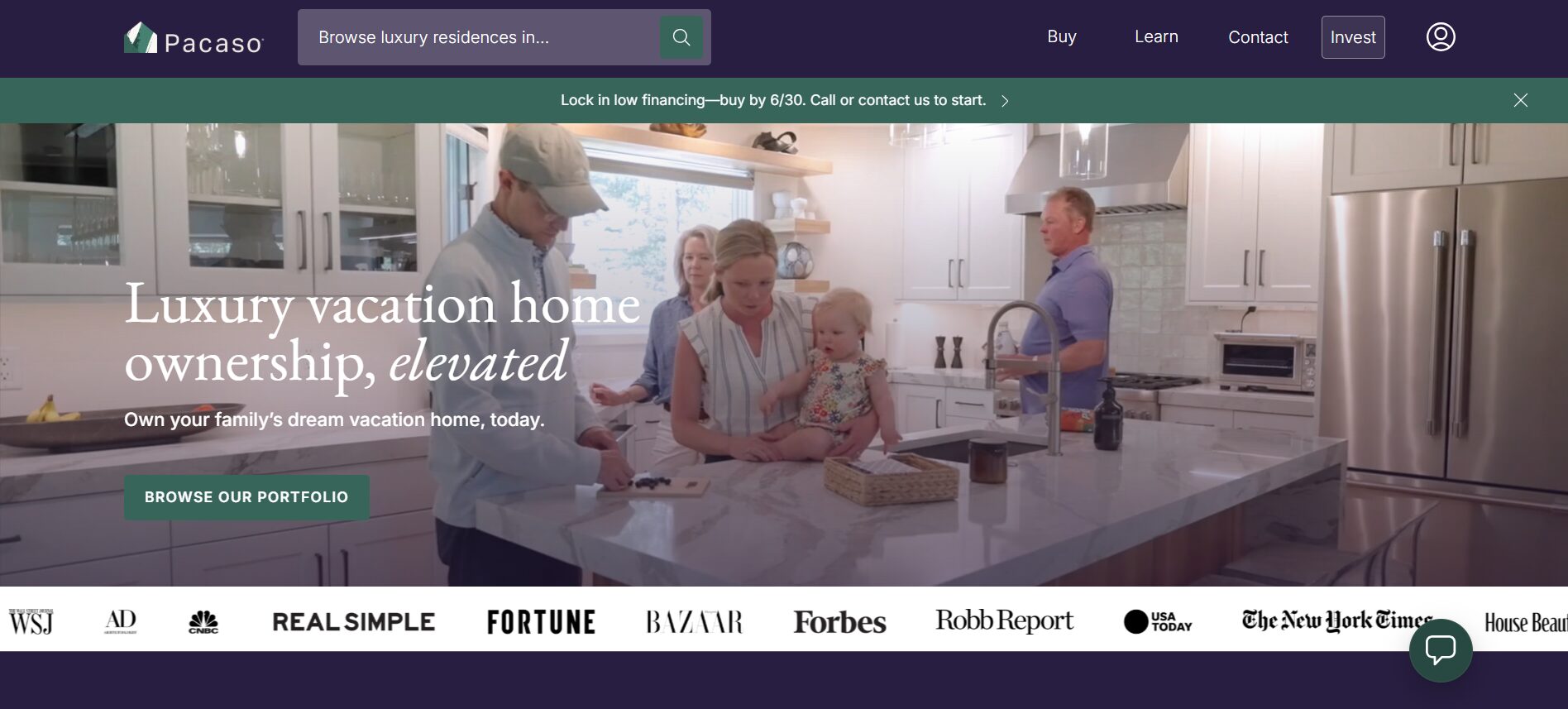The image size is (1568, 709).
Task: Click the WSJ logo
Action: point(31,621)
